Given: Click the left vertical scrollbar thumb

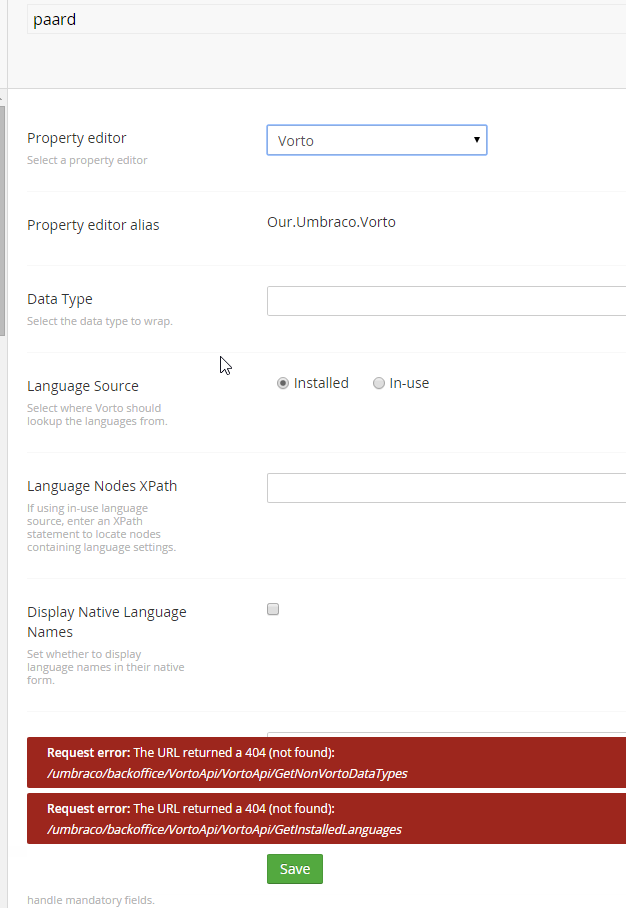Looking at the screenshot, I should coord(2,220).
